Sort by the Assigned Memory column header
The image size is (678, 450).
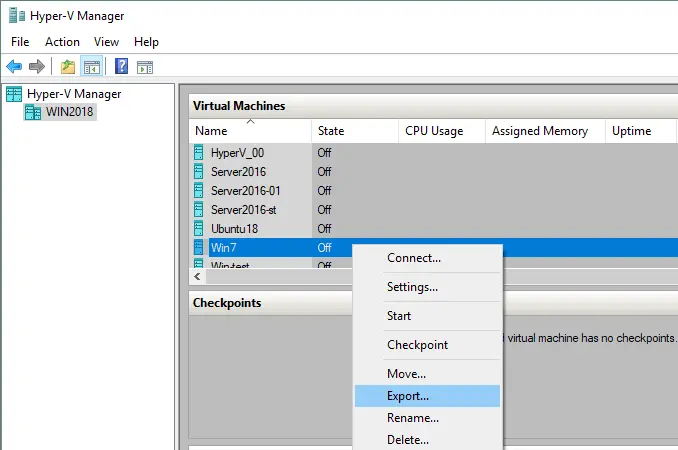545,131
